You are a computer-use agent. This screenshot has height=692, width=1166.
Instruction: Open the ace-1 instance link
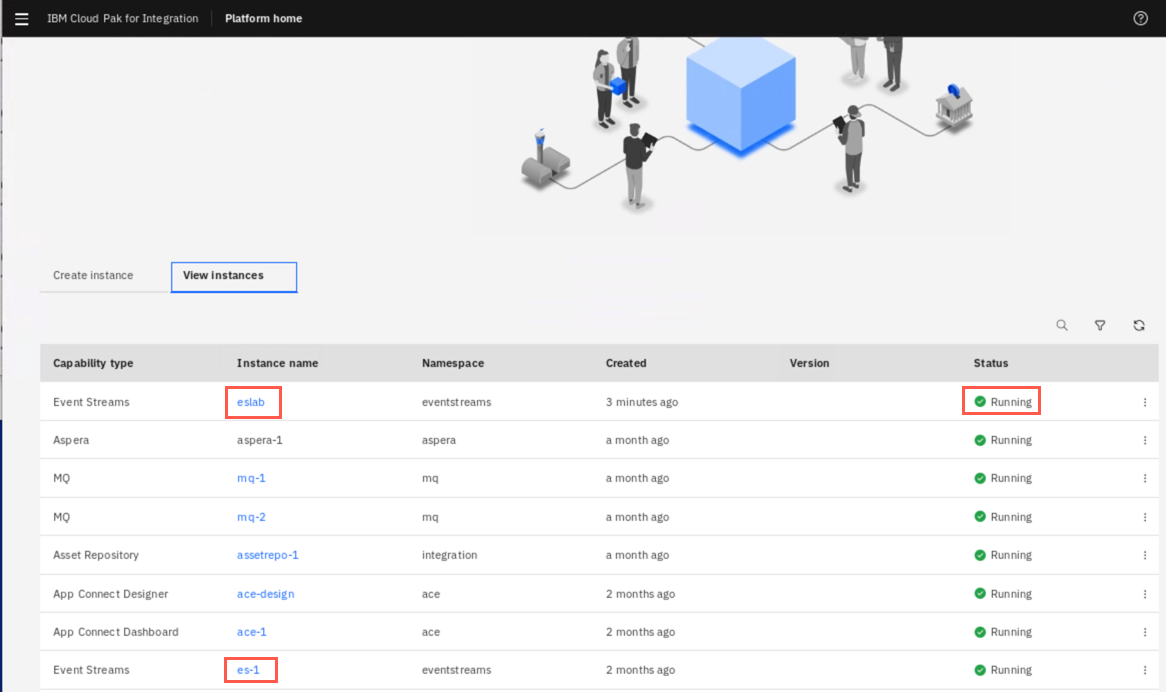[x=251, y=632]
